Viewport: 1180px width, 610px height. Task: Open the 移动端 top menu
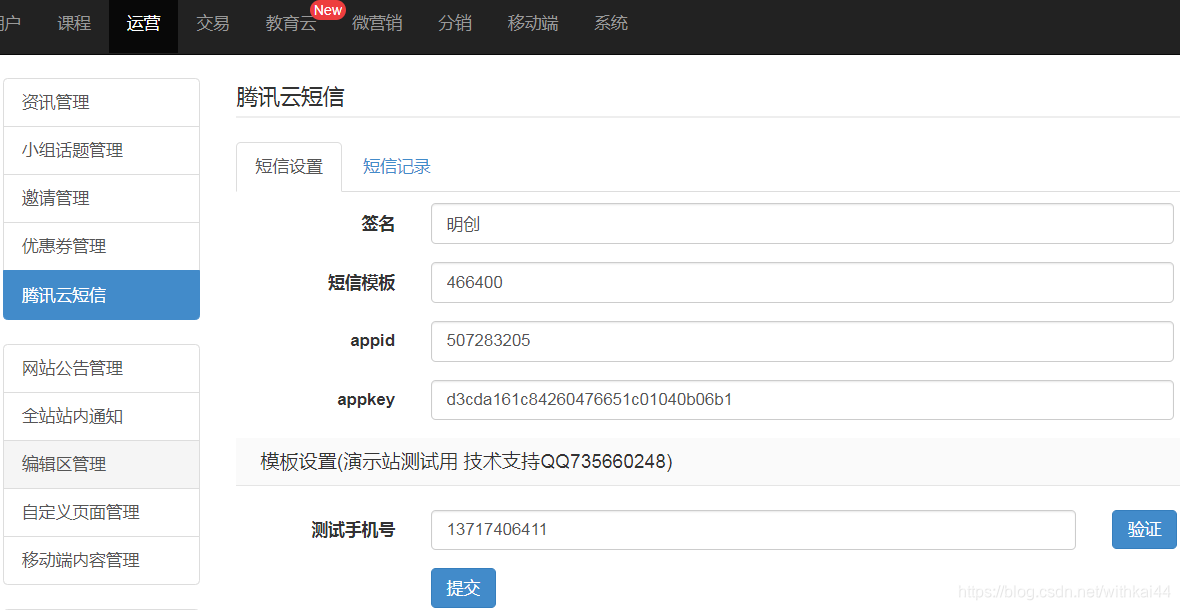click(x=533, y=23)
